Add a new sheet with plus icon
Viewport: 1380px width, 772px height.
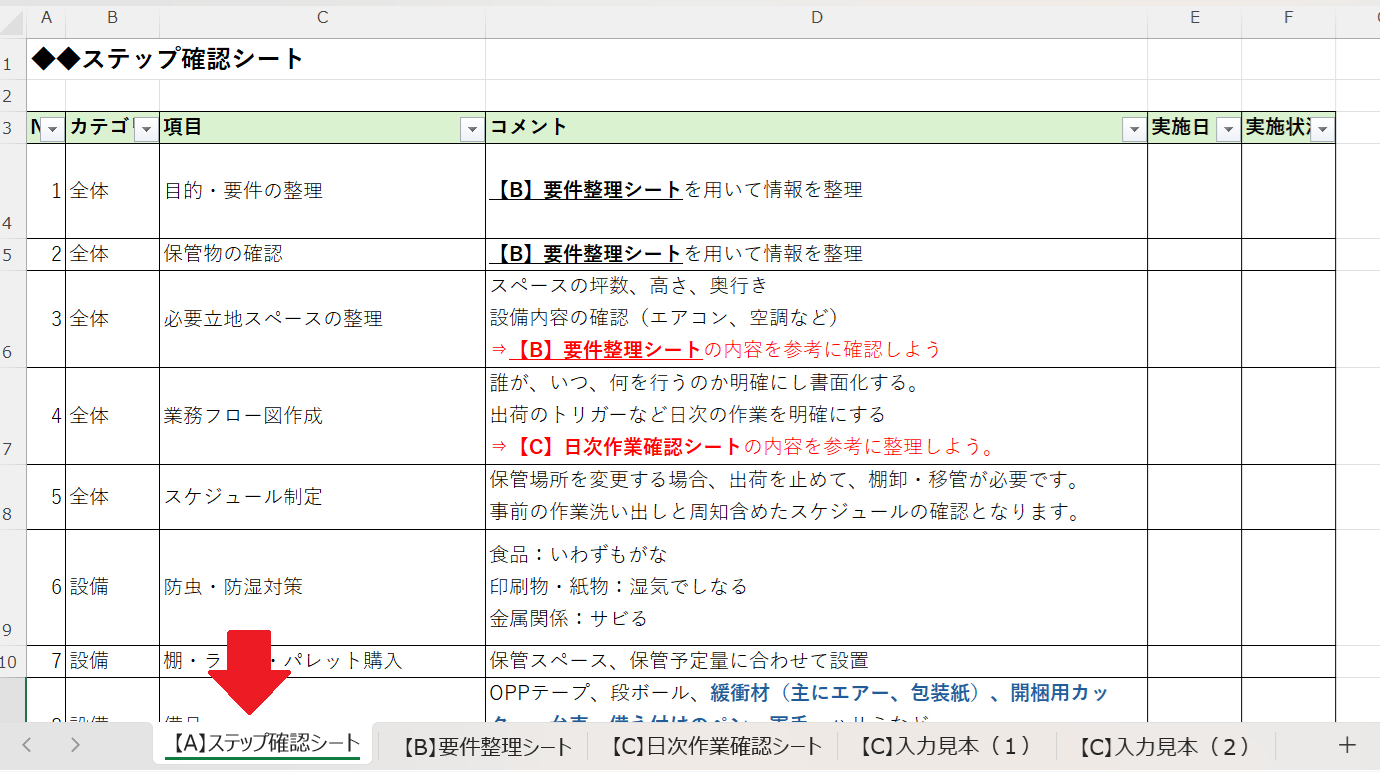point(1346,745)
